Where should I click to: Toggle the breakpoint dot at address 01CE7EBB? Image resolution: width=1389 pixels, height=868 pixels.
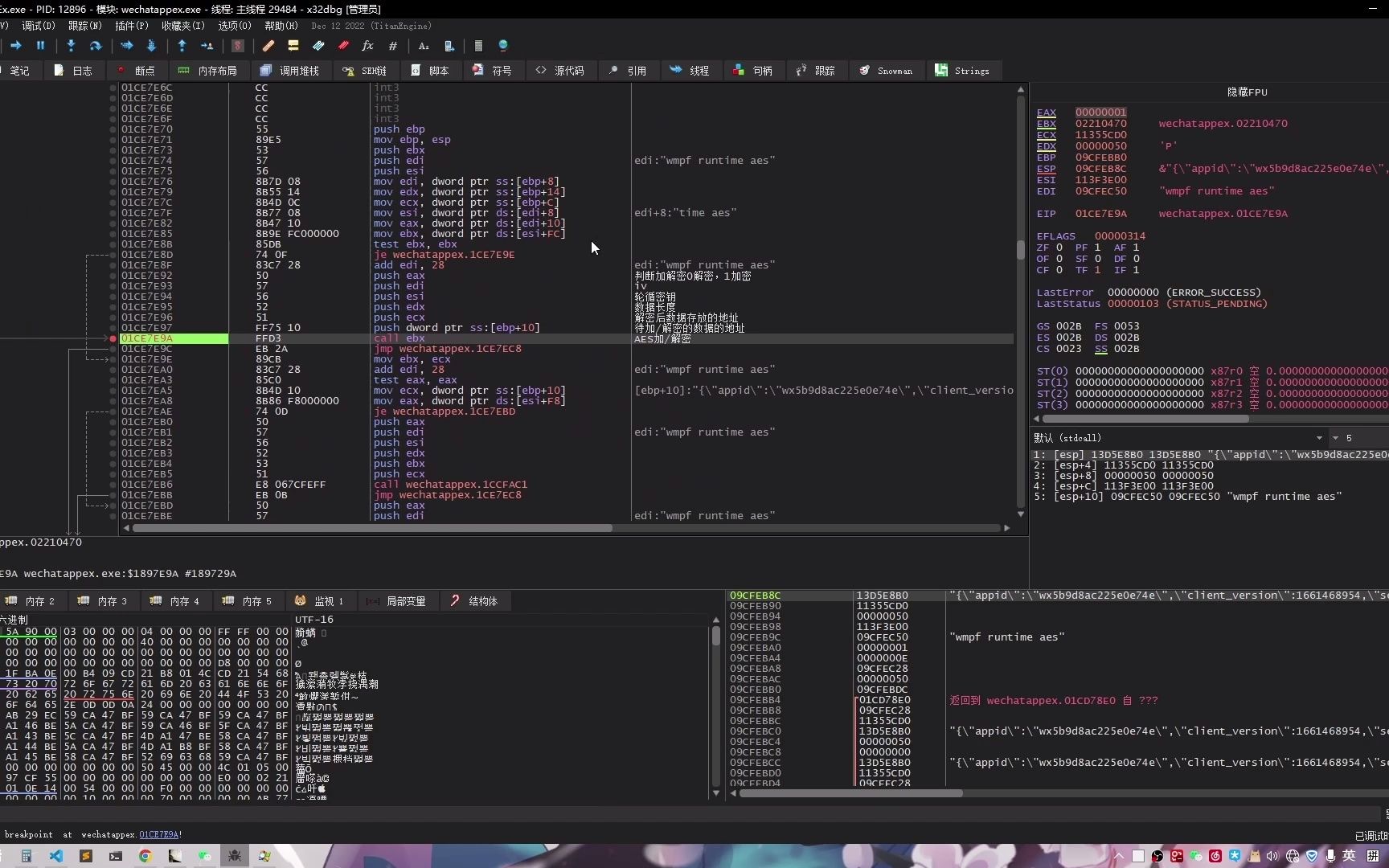[x=113, y=495]
